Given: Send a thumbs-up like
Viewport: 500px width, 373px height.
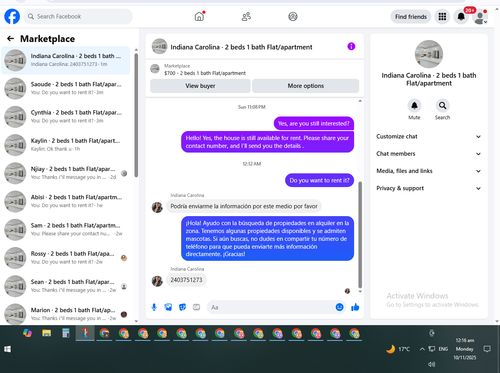Looking at the screenshot, I should (355, 307).
